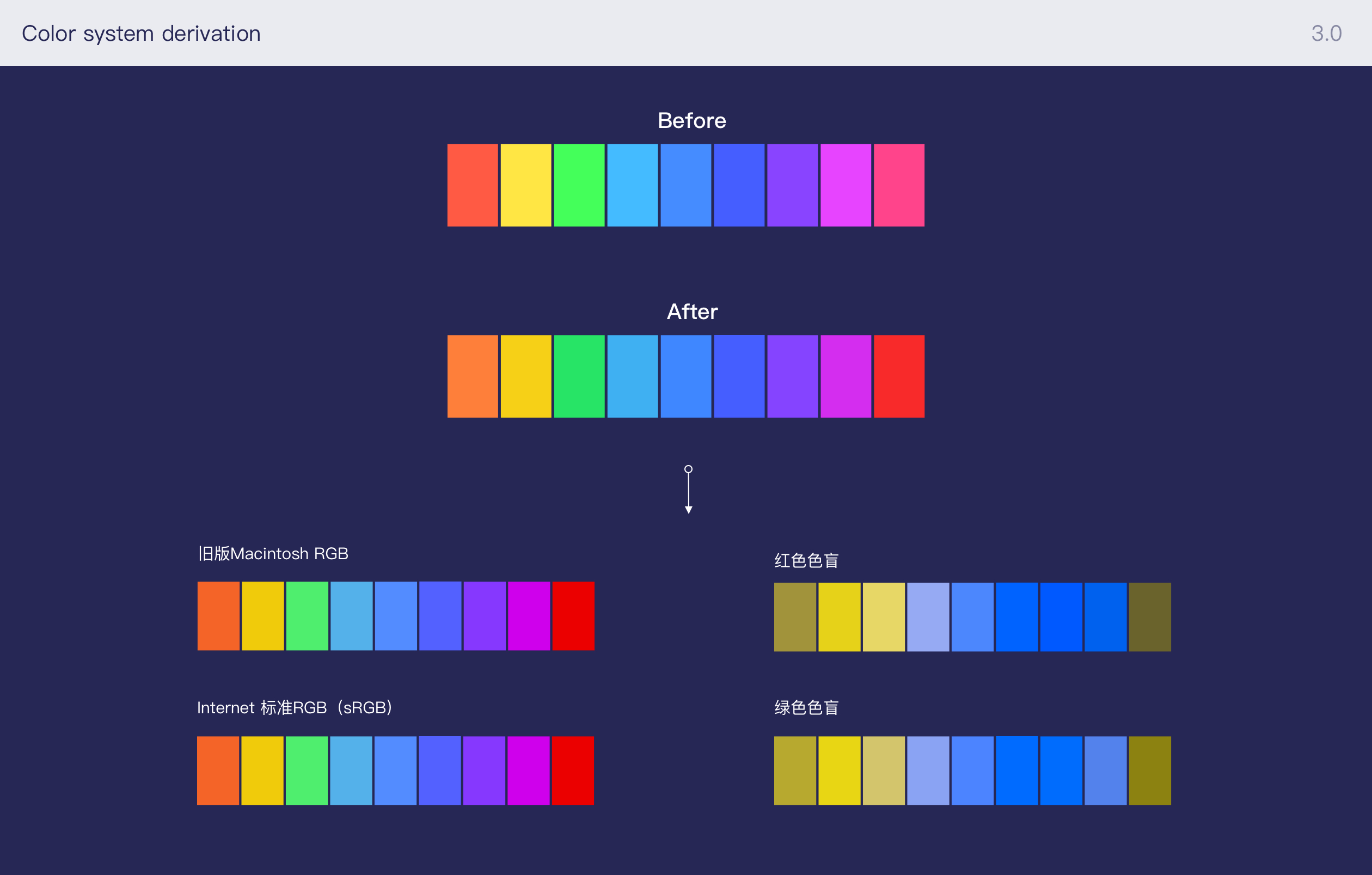Choose the sky blue swatch in the Before row

[x=633, y=185]
